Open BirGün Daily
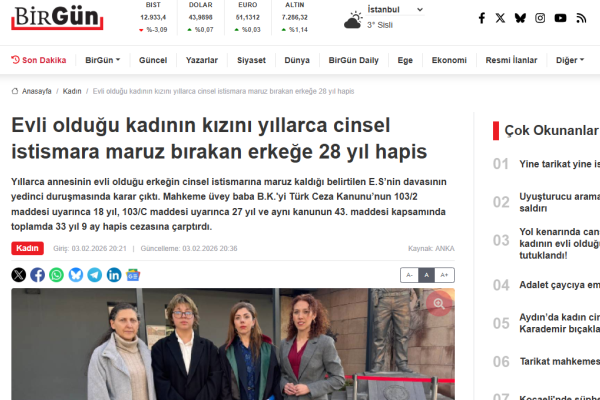The height and width of the screenshot is (400, 600). coord(354,60)
